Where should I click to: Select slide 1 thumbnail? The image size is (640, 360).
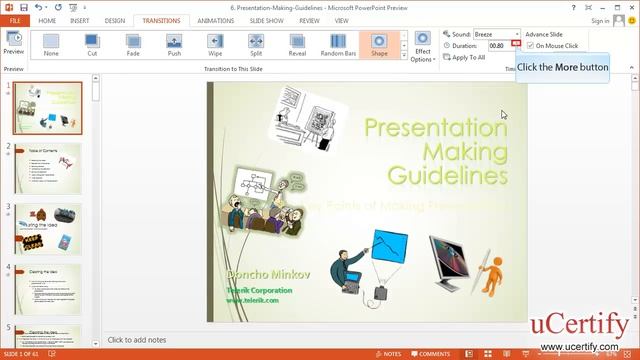click(x=47, y=108)
